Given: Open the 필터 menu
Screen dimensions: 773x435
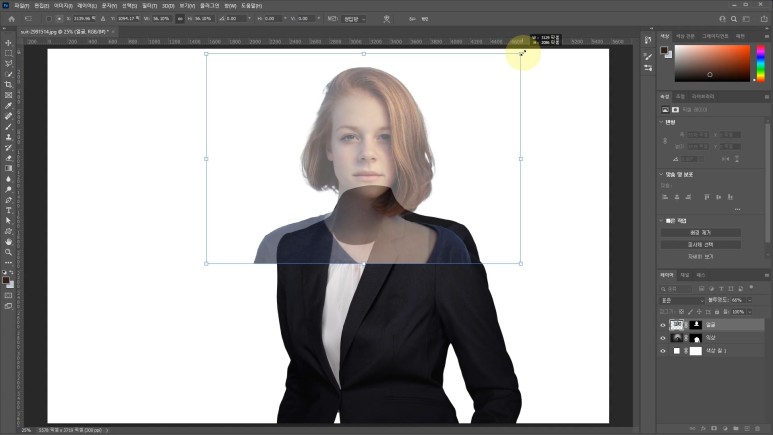Looking at the screenshot, I should (149, 6).
